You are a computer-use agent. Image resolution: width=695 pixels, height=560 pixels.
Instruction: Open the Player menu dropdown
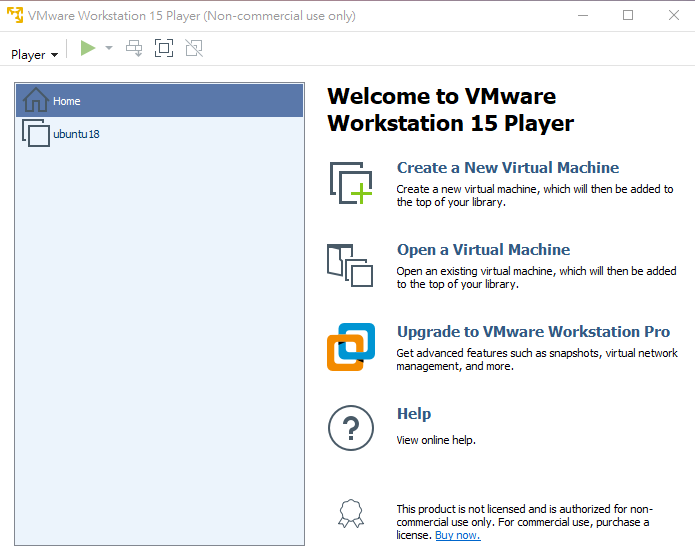tap(34, 55)
